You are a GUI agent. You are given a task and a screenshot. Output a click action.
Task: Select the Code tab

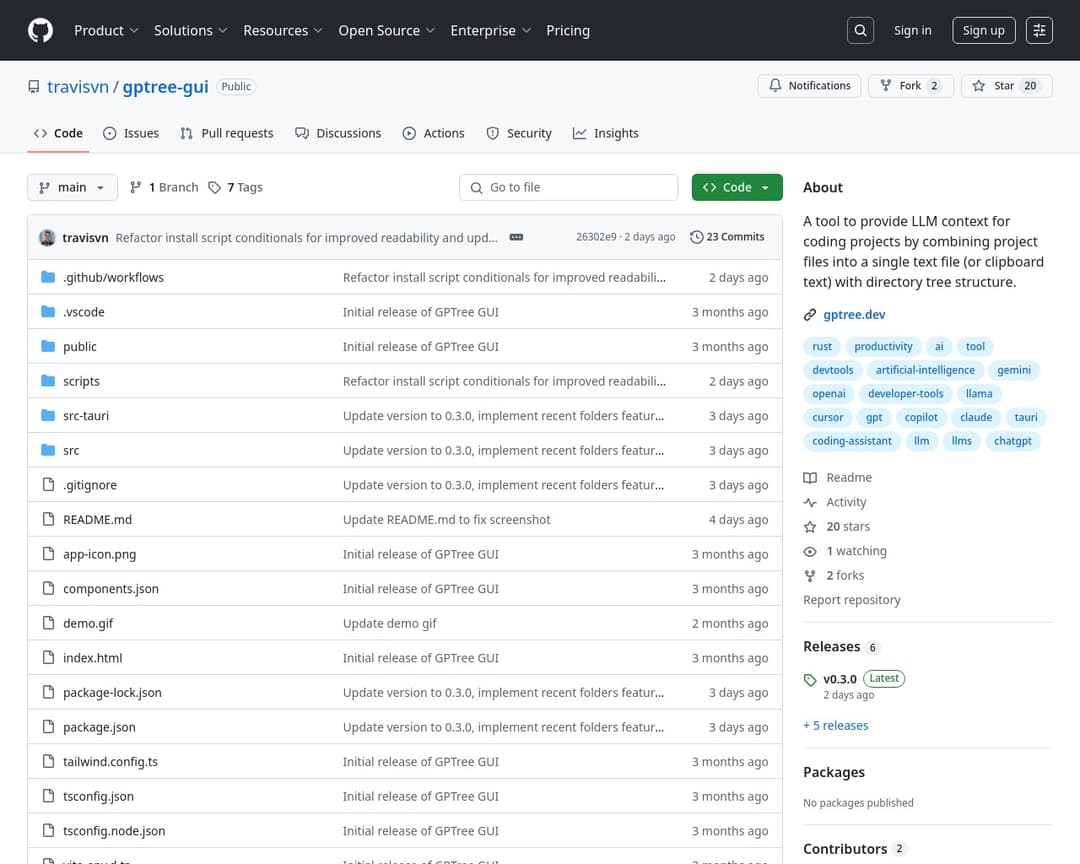58,133
